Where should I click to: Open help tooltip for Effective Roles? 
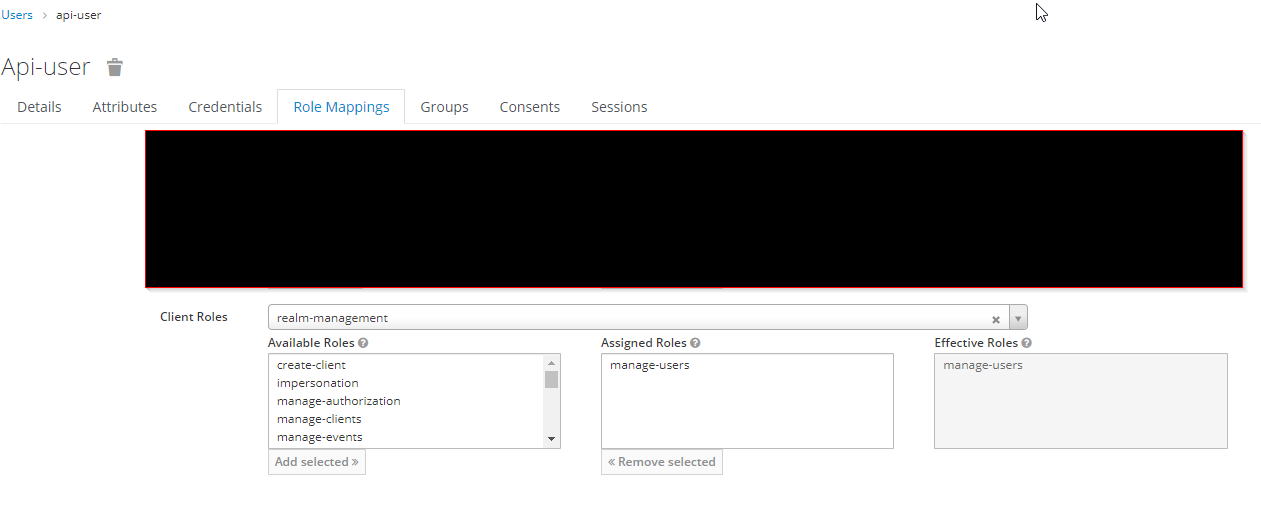click(1026, 343)
